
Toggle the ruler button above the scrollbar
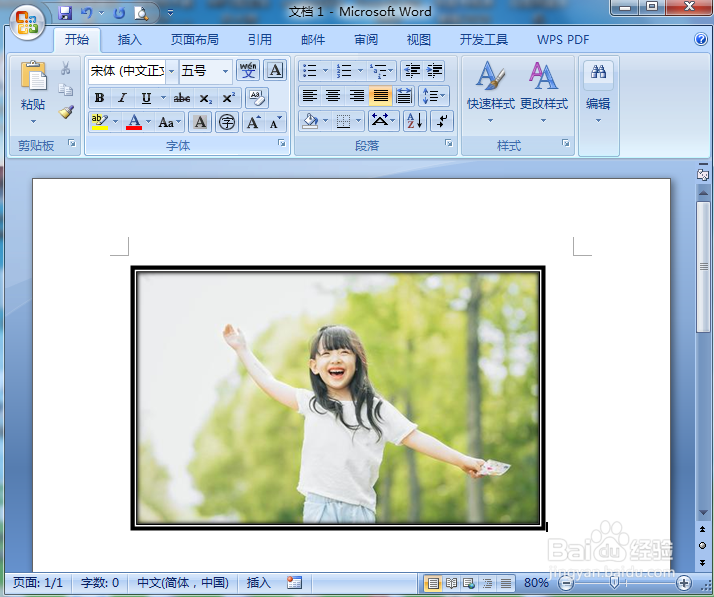coord(703,174)
